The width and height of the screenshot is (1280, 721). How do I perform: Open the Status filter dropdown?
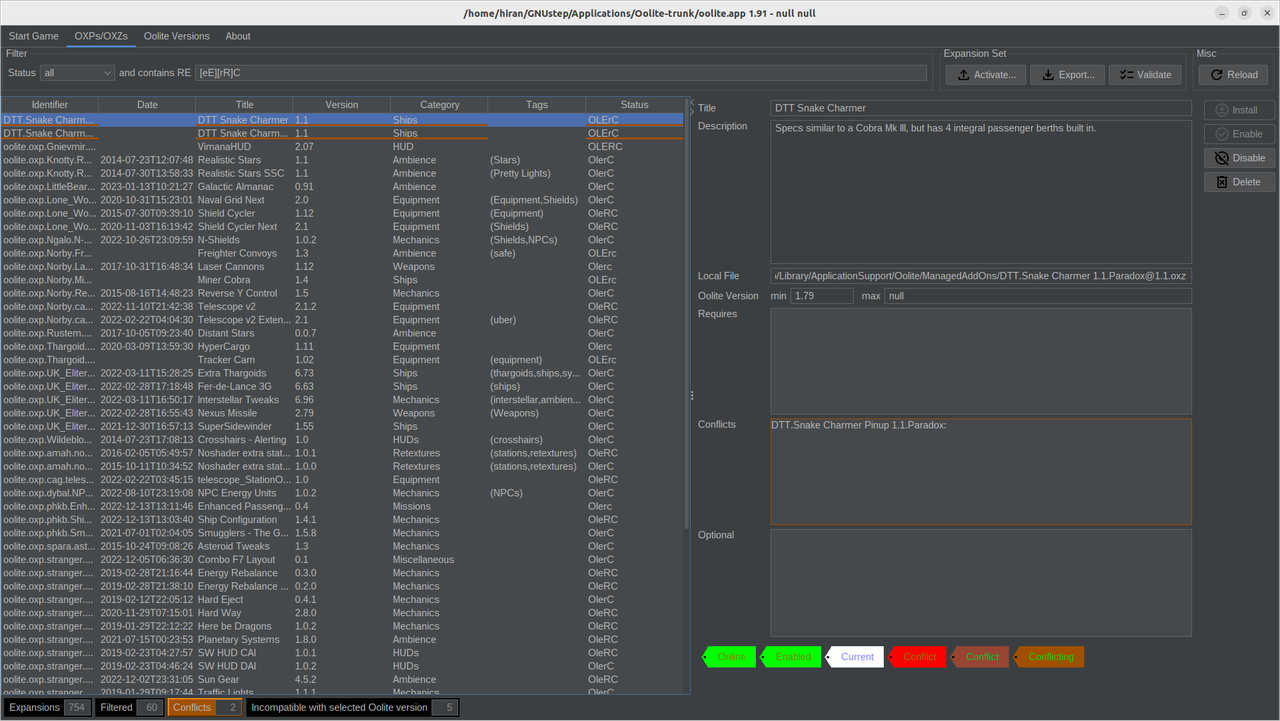[x=78, y=73]
